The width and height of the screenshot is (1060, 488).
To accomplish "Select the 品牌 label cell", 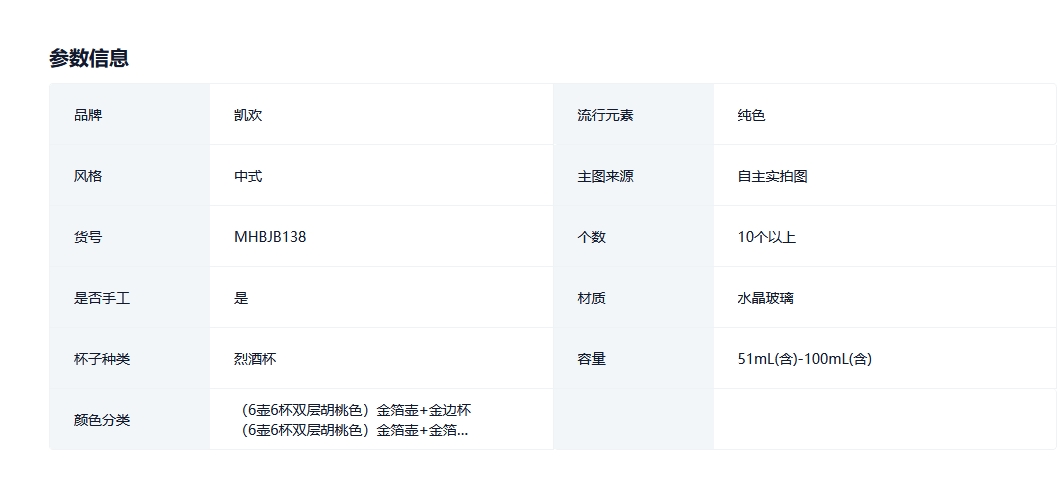I will pos(88,115).
